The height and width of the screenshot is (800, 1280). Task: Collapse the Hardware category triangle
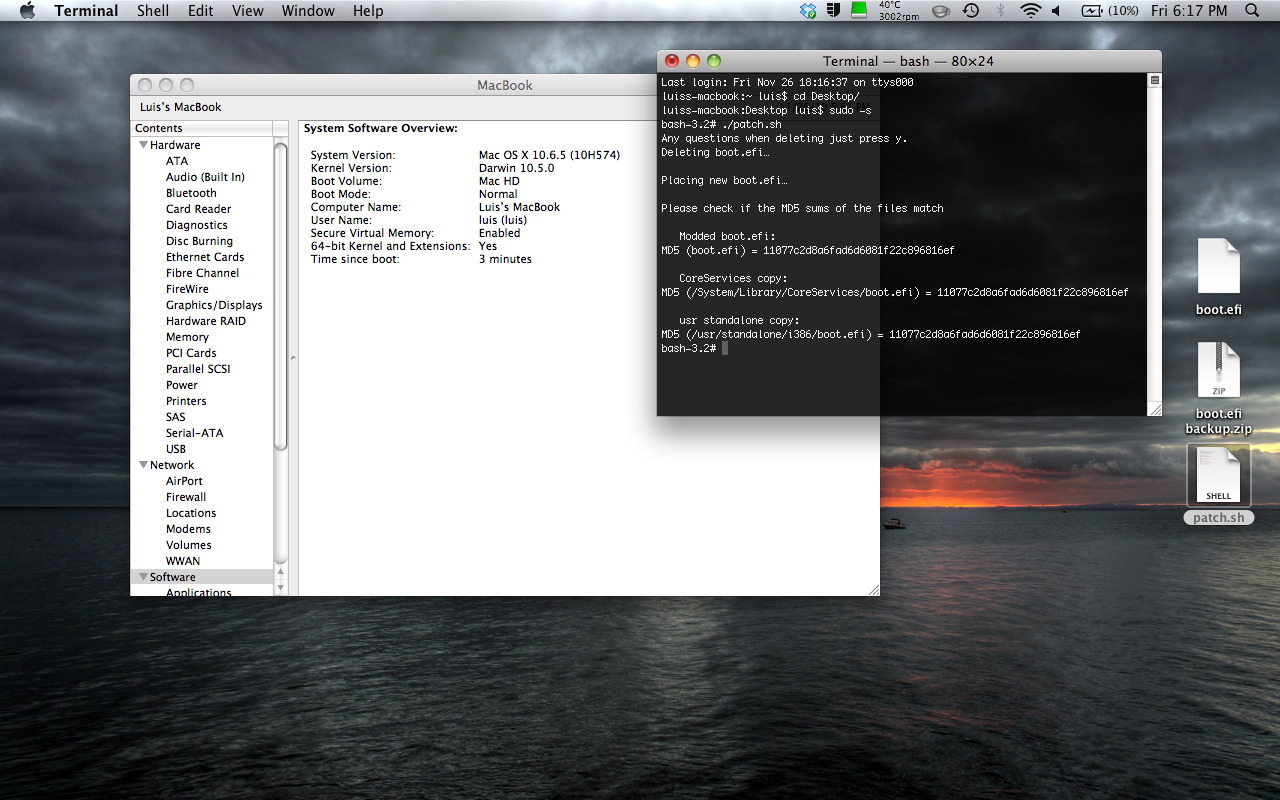pos(143,145)
